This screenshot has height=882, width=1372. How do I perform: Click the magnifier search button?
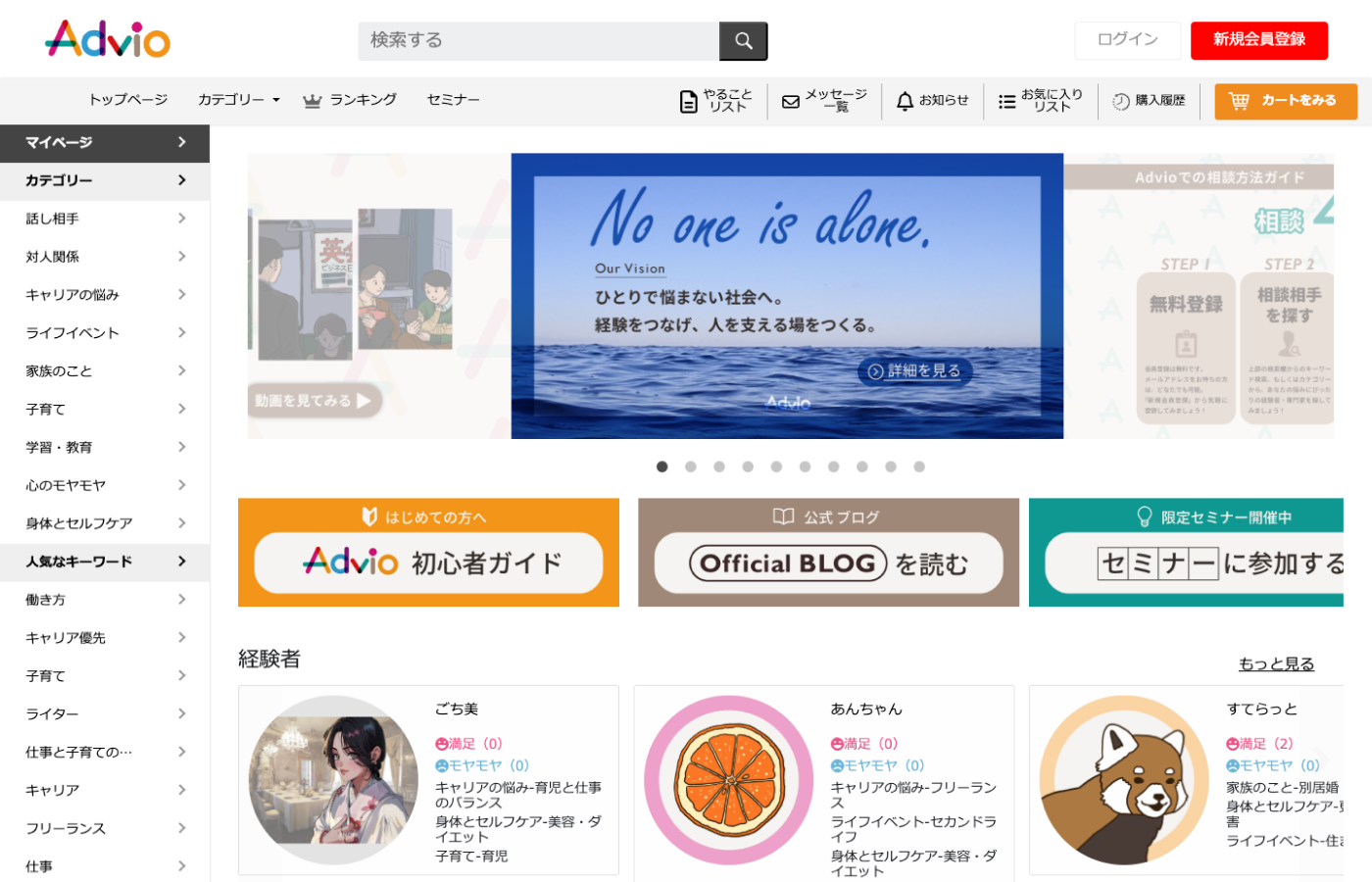click(743, 41)
